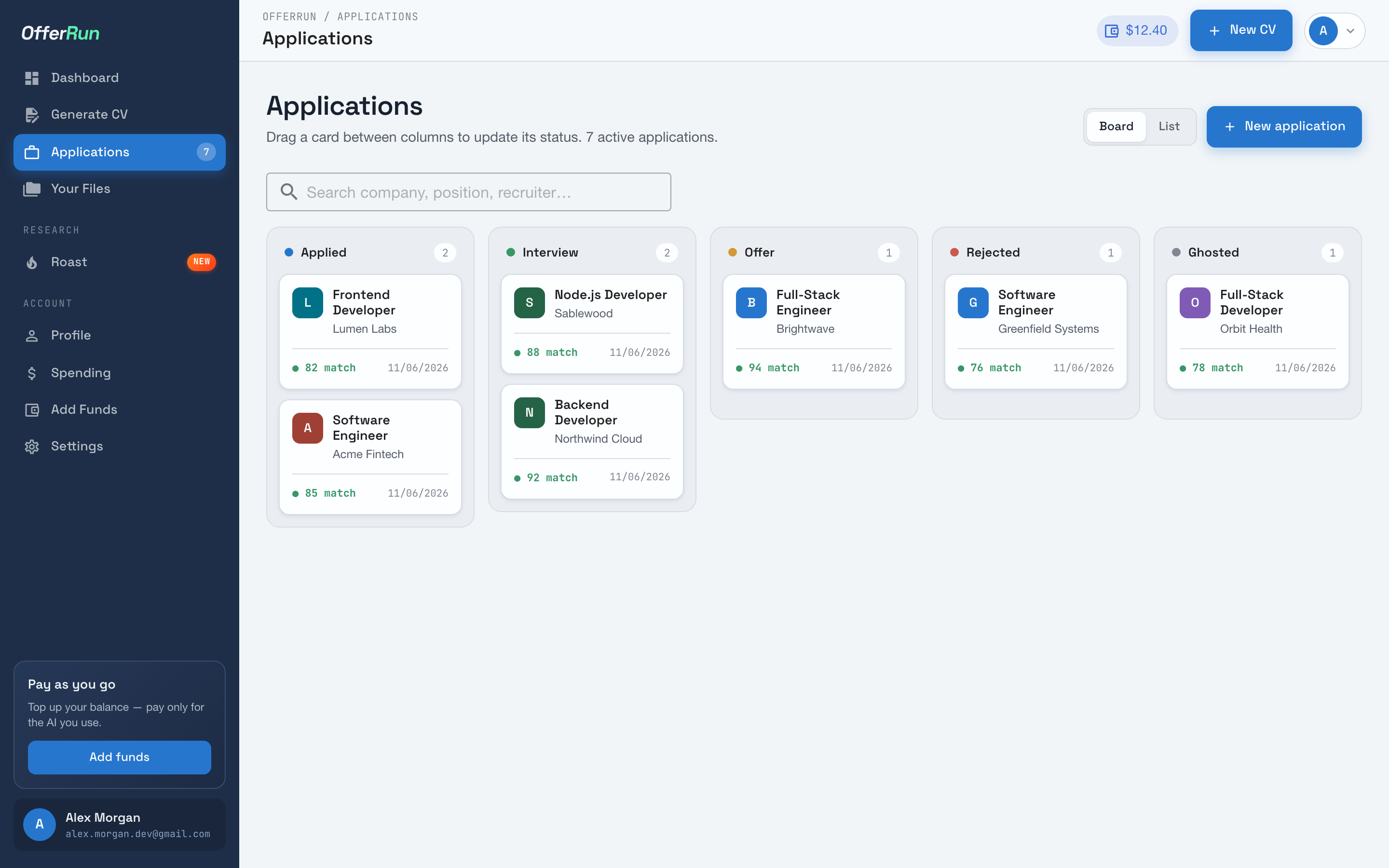Click the Alex Morgan avatar in the sidebar footer
The height and width of the screenshot is (868, 1389).
click(x=39, y=825)
